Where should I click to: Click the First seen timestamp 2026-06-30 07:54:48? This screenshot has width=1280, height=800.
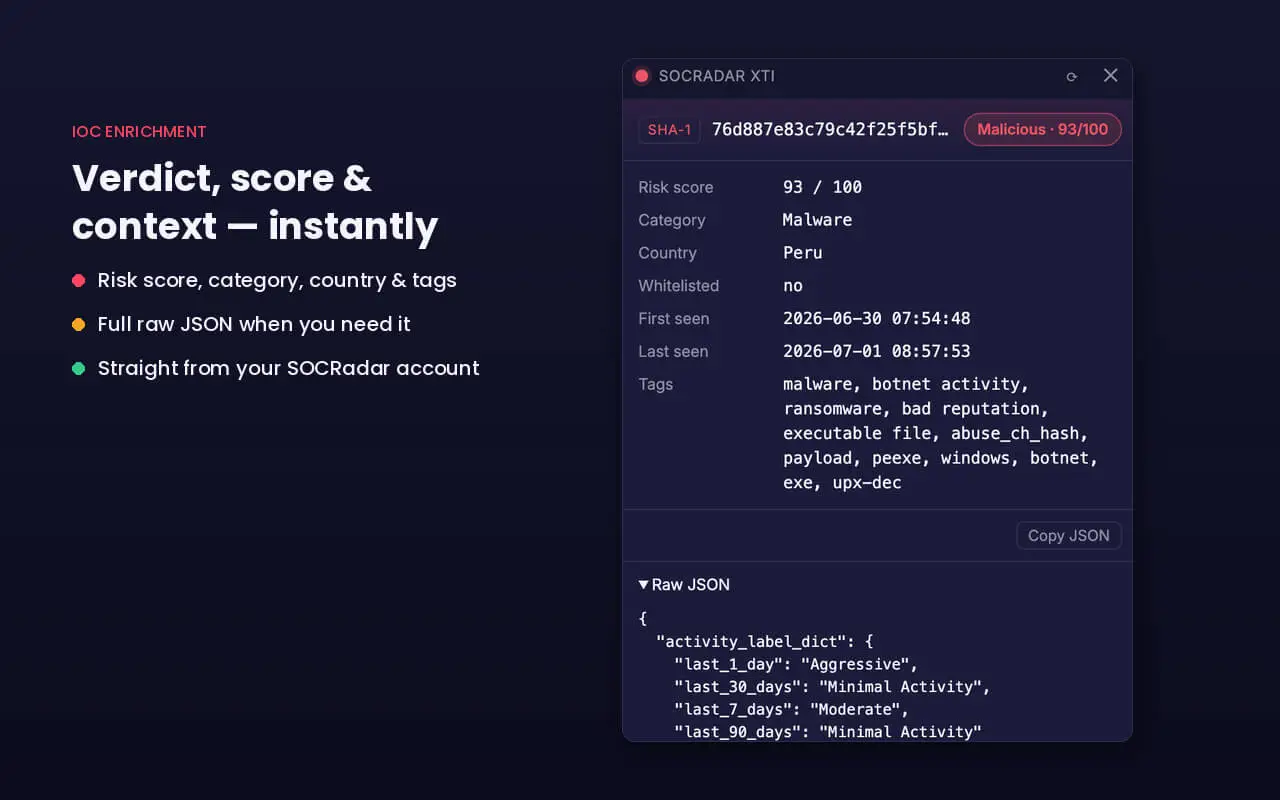[x=877, y=318]
